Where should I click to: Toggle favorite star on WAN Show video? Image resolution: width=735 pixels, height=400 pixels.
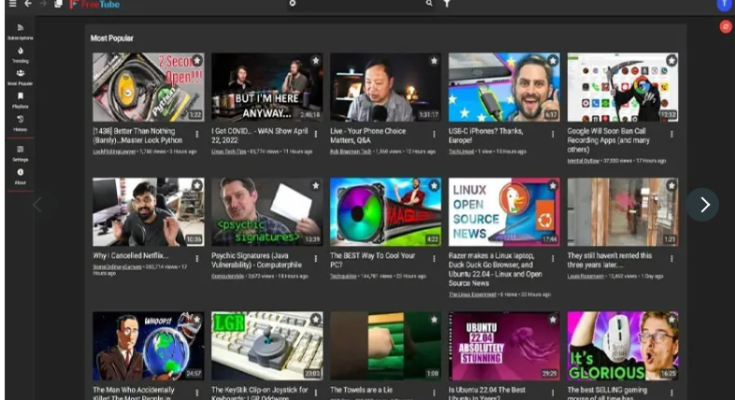click(315, 61)
